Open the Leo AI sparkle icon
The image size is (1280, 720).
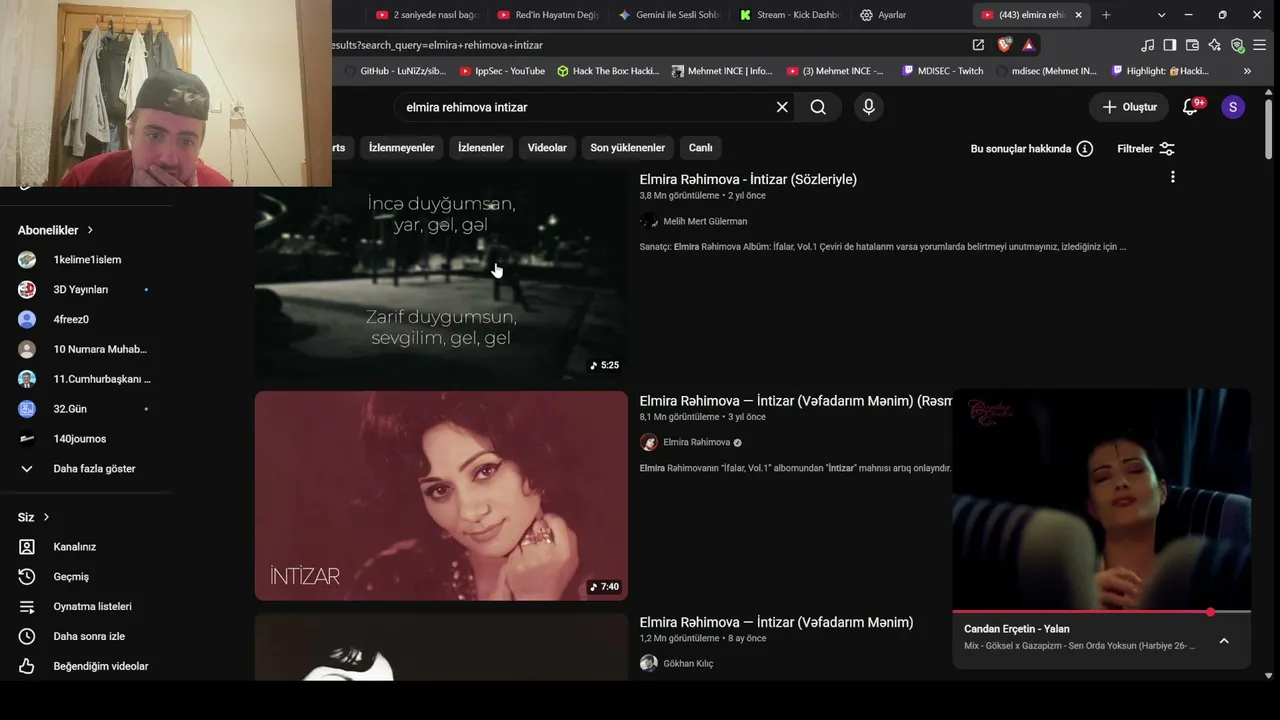click(x=1214, y=45)
